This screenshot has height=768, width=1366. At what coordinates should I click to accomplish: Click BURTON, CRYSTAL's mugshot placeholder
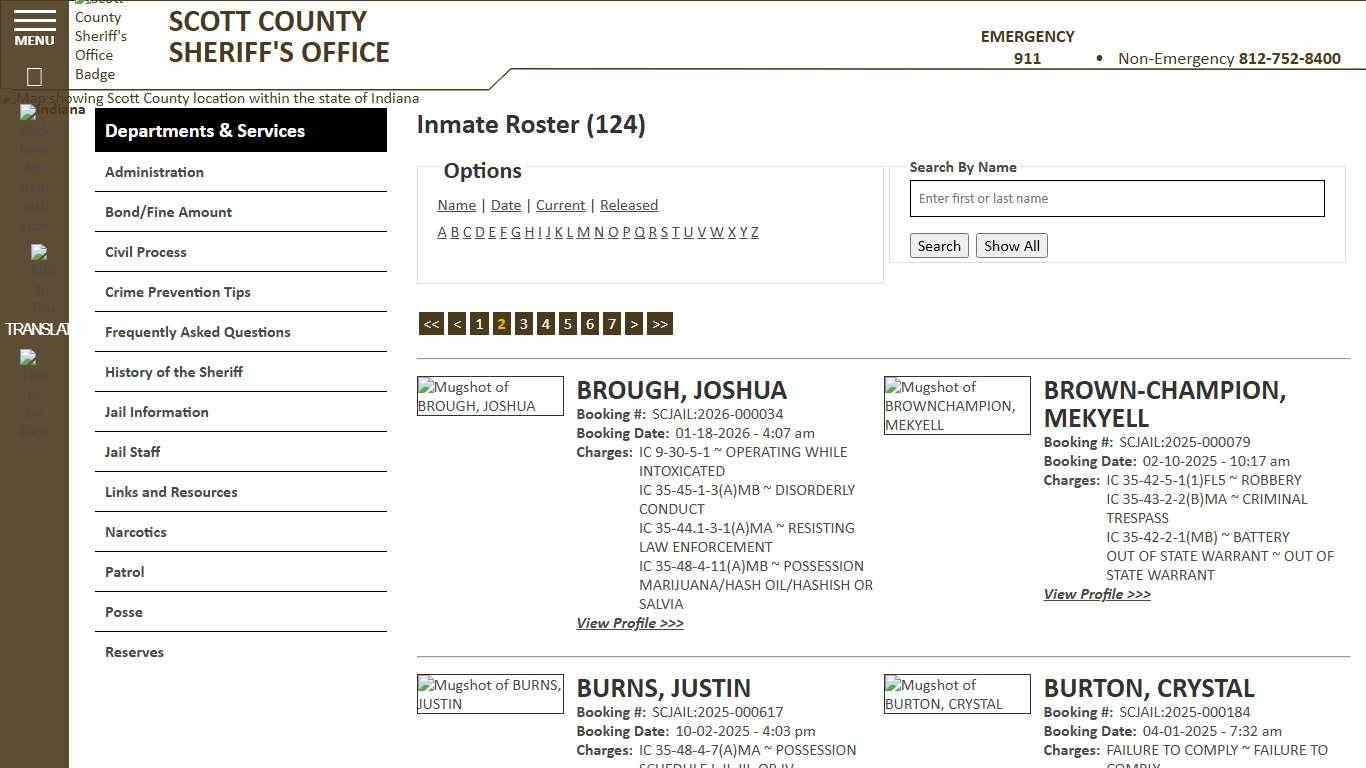click(956, 693)
